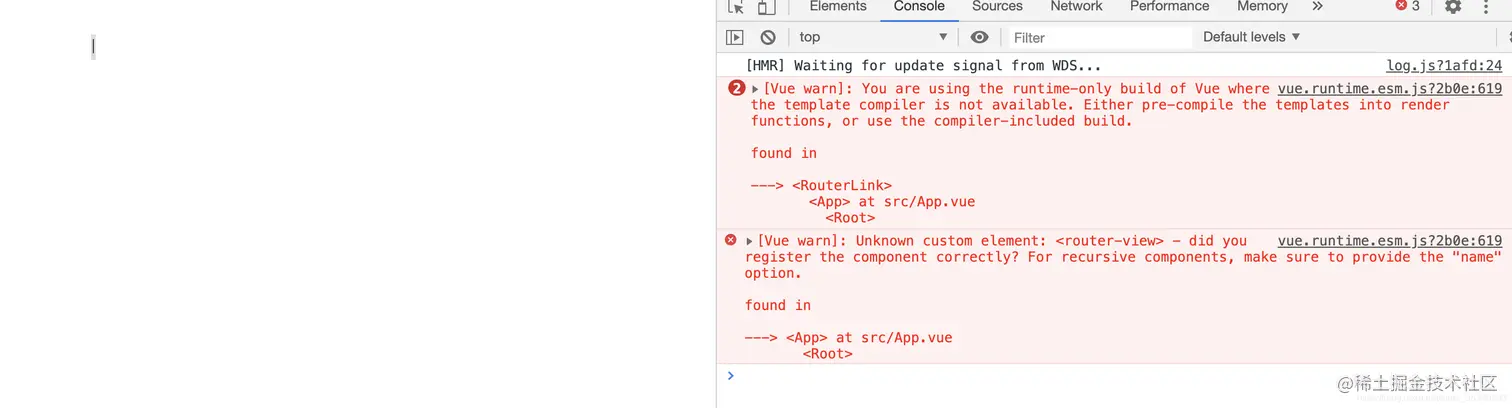The width and height of the screenshot is (1512, 408).
Task: Toggle the device toolbar icon
Action: pos(766,7)
